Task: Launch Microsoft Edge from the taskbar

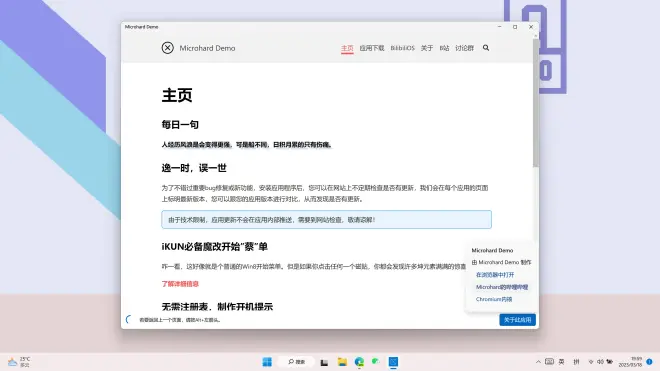Action: tap(359, 362)
